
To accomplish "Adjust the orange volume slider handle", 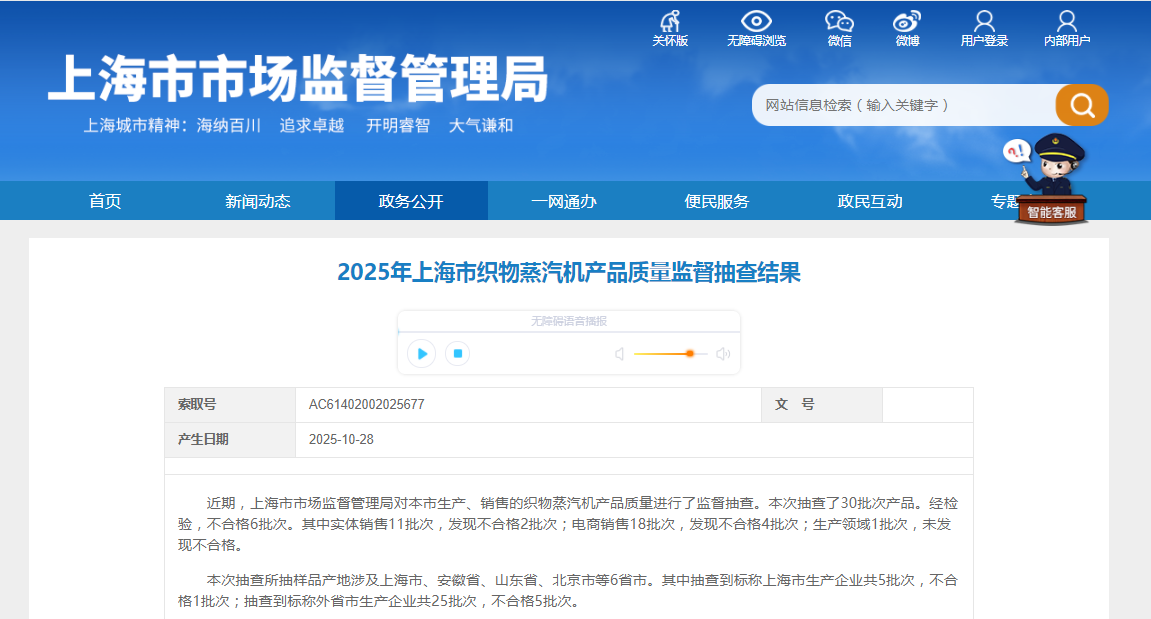I will click(x=690, y=353).
